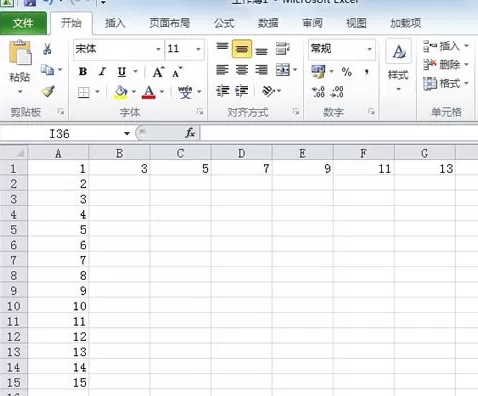The height and width of the screenshot is (396, 478).
Task: Click the formula bar input area
Action: point(339,133)
